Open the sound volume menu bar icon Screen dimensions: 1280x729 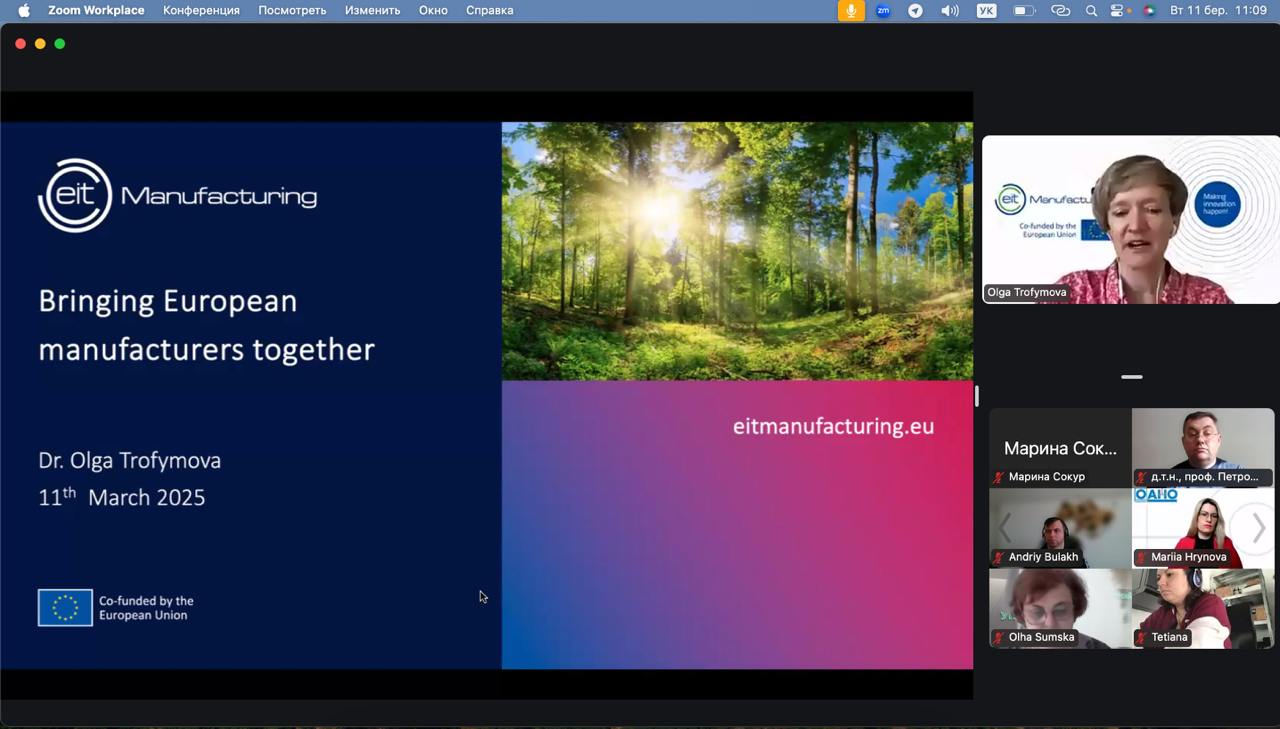[x=949, y=10]
